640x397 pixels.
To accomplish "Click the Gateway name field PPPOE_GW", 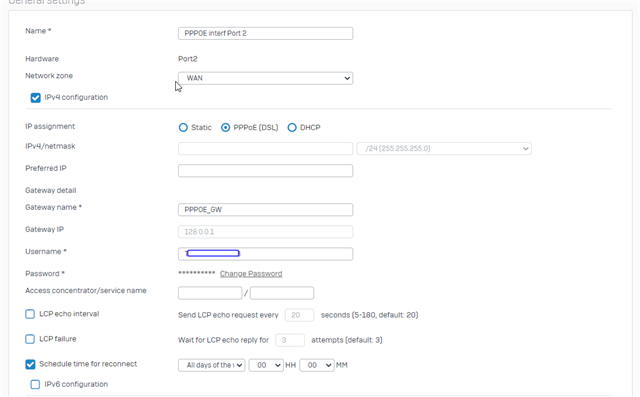I will tap(265, 210).
